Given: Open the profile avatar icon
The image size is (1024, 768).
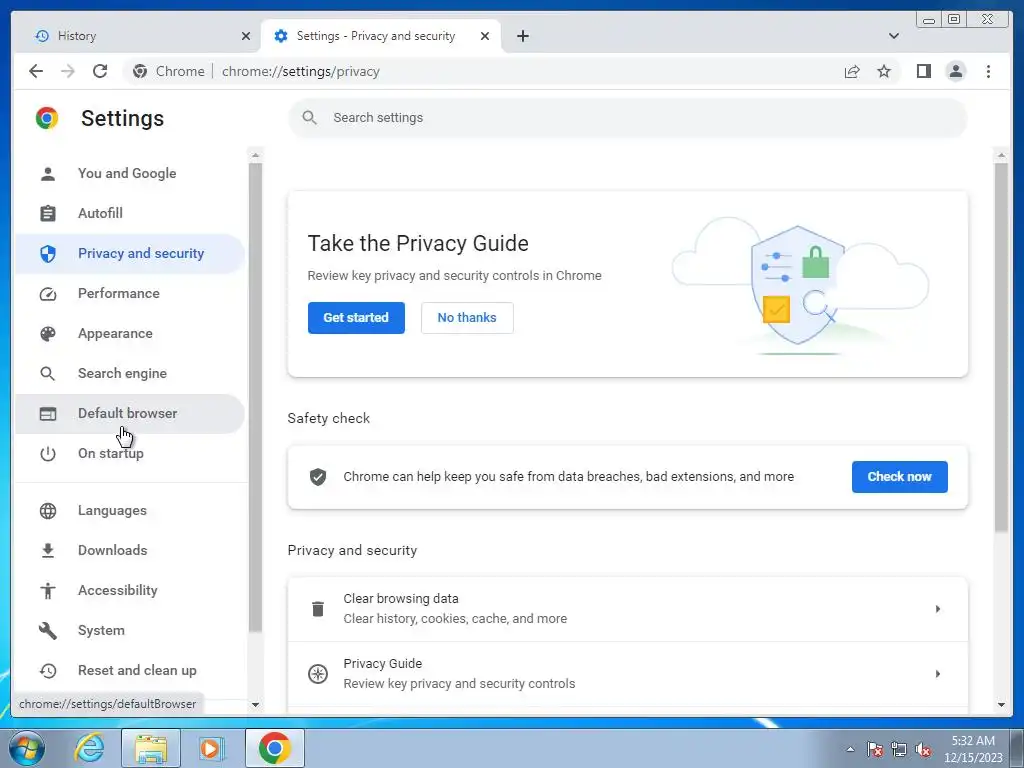Looking at the screenshot, I should (955, 71).
